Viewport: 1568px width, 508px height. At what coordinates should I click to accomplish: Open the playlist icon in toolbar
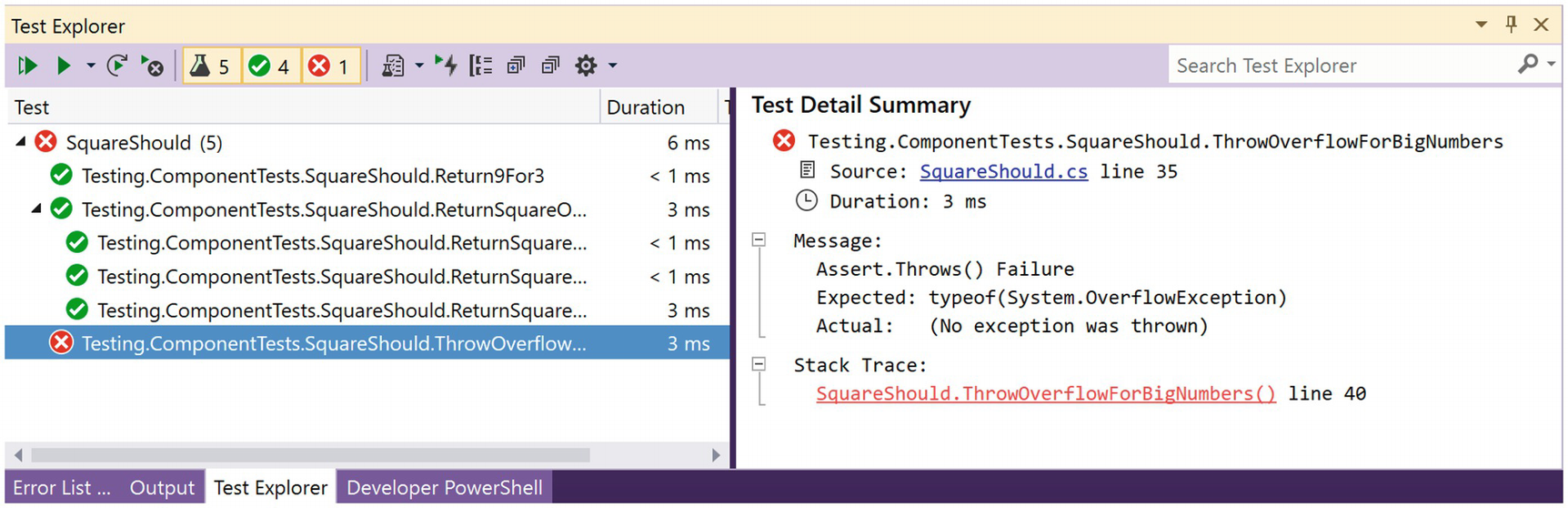point(393,66)
